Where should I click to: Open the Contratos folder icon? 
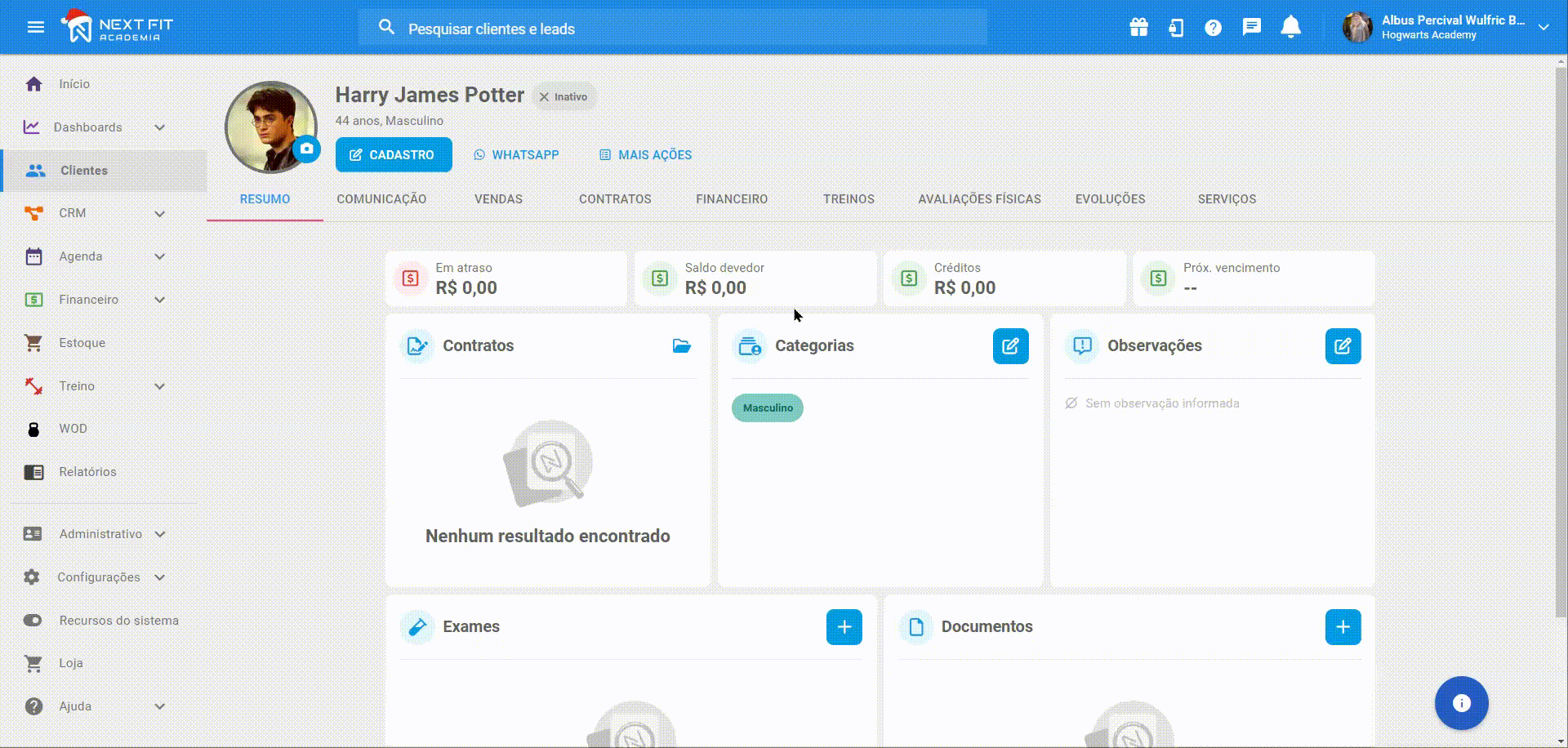tap(682, 346)
